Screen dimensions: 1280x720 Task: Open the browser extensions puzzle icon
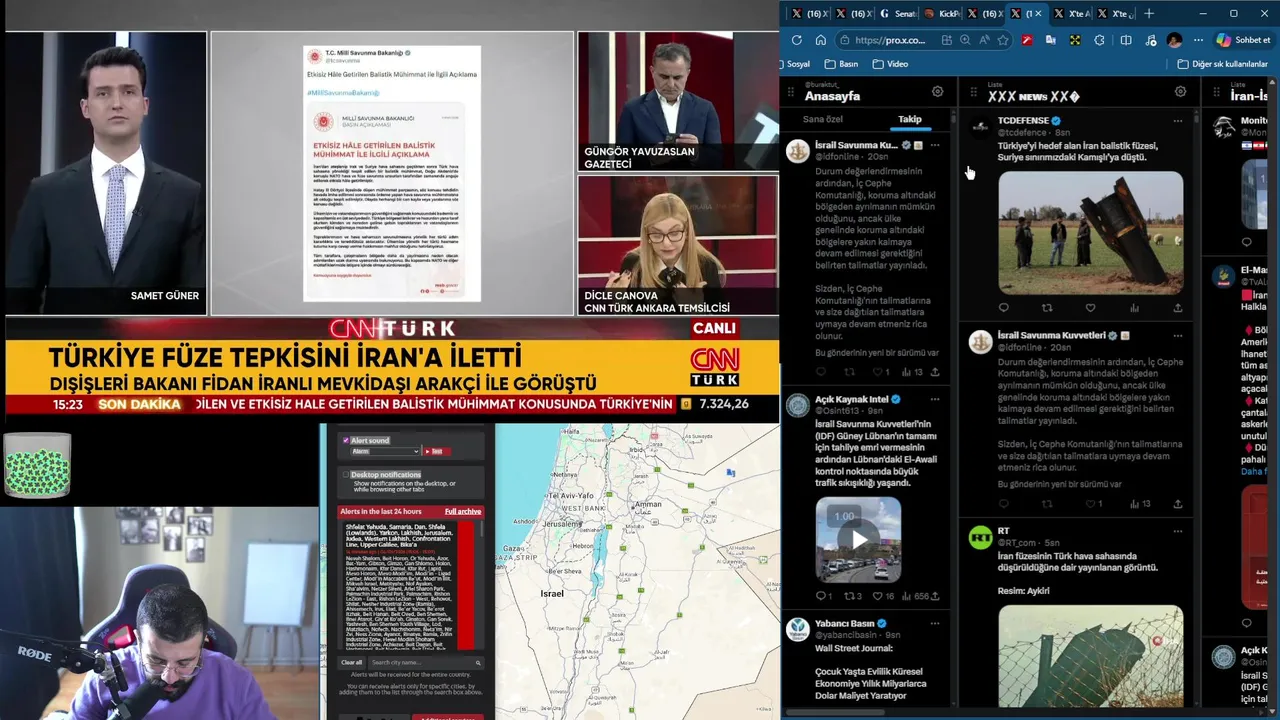tap(1100, 40)
